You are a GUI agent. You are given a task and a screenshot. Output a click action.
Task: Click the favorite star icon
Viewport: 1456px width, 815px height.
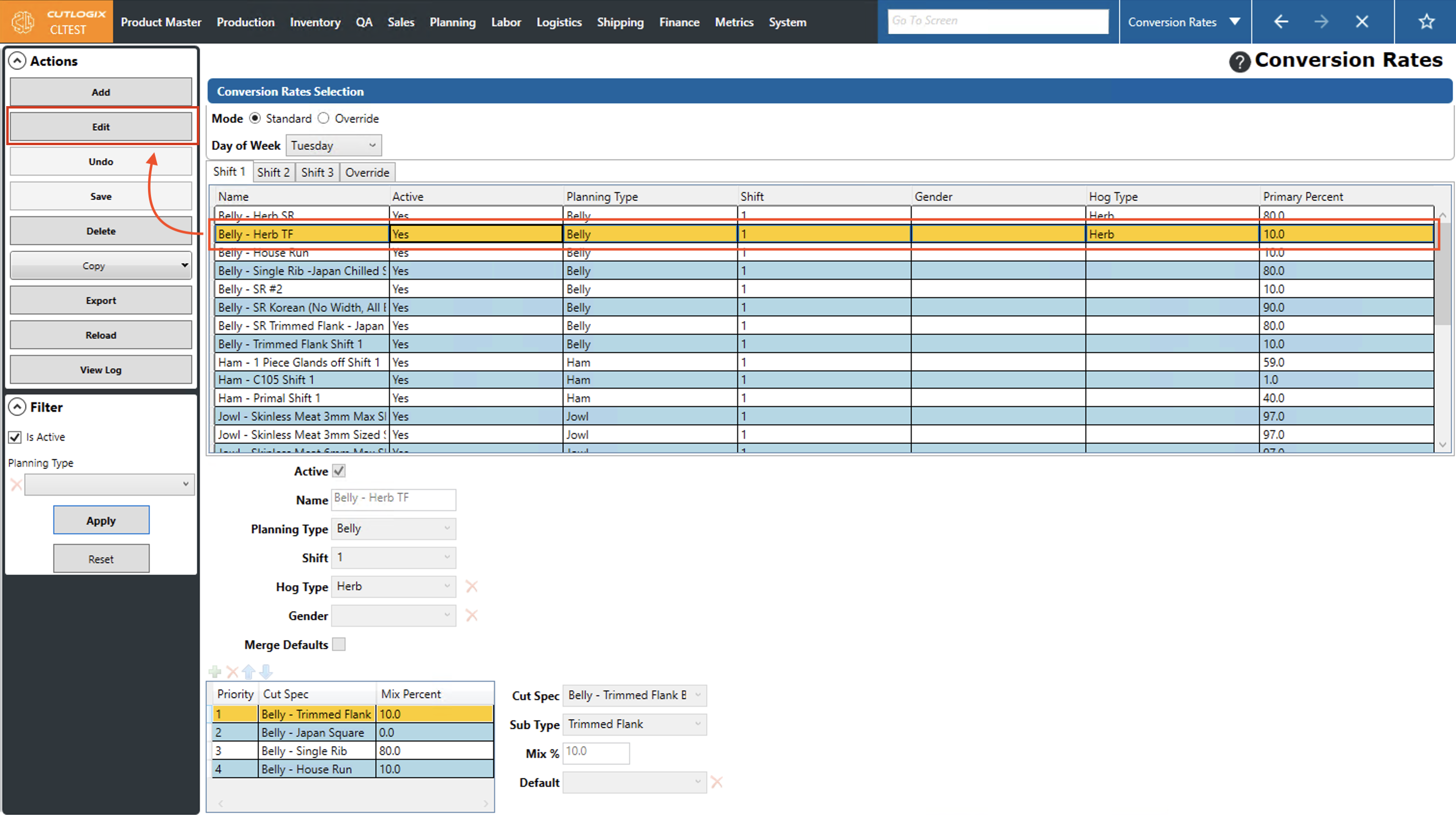click(x=1426, y=22)
